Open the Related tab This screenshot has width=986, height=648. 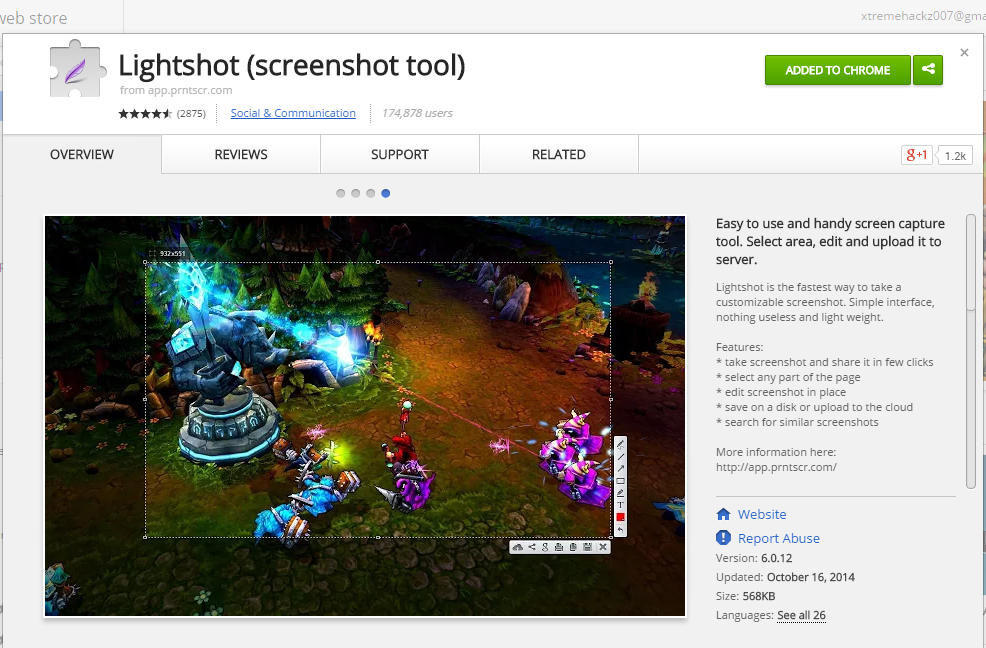coord(559,154)
